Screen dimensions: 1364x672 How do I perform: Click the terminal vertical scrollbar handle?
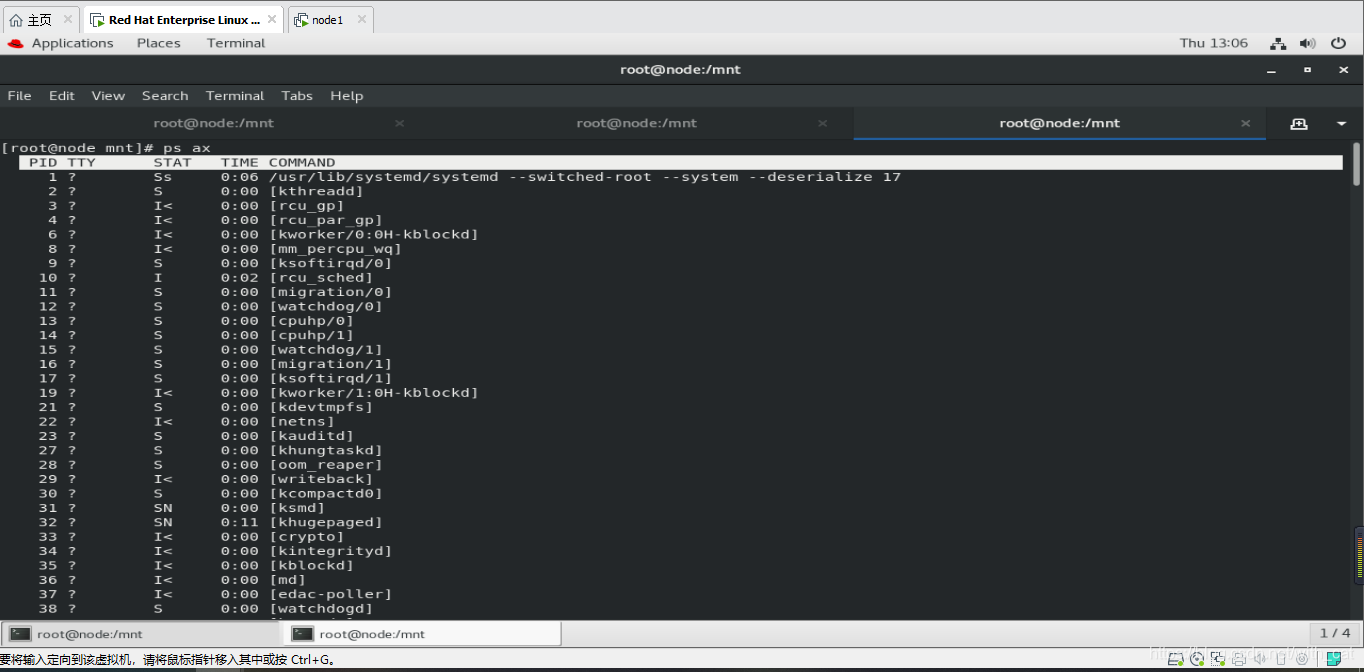[1356, 164]
